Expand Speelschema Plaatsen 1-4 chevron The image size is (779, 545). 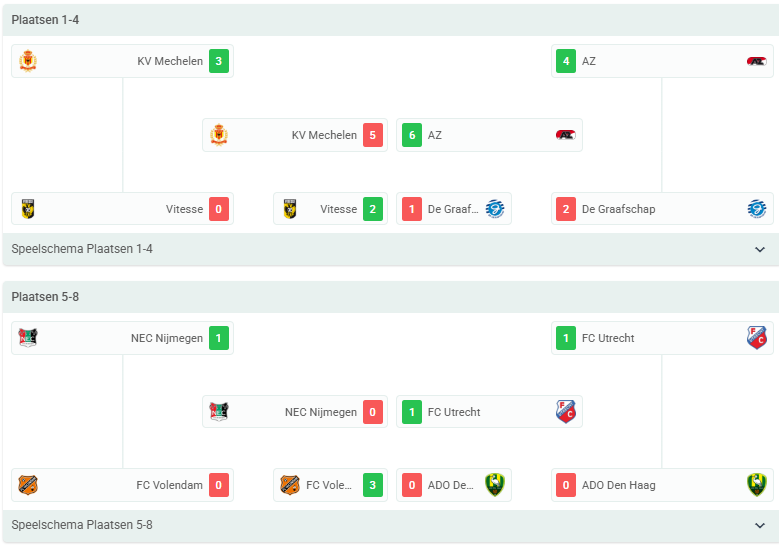point(760,249)
